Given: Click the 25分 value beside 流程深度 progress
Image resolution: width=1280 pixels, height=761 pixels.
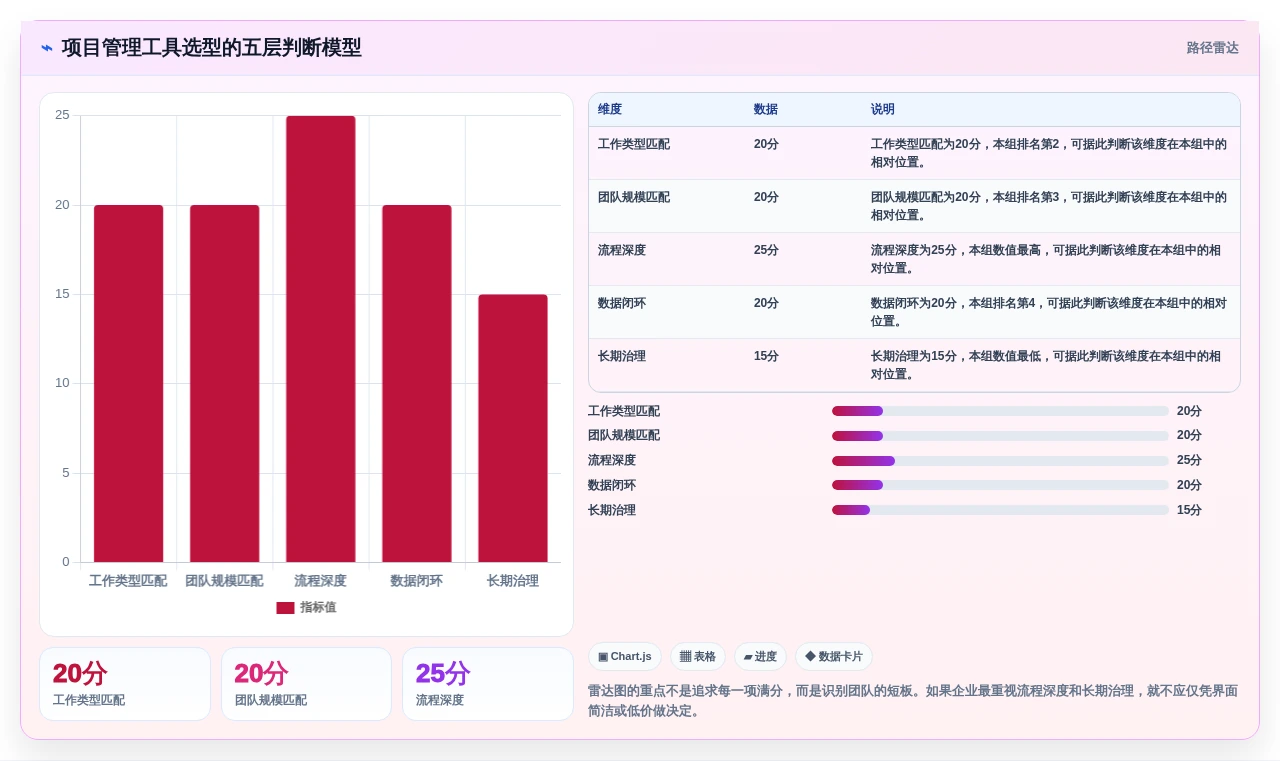Looking at the screenshot, I should (1189, 461).
